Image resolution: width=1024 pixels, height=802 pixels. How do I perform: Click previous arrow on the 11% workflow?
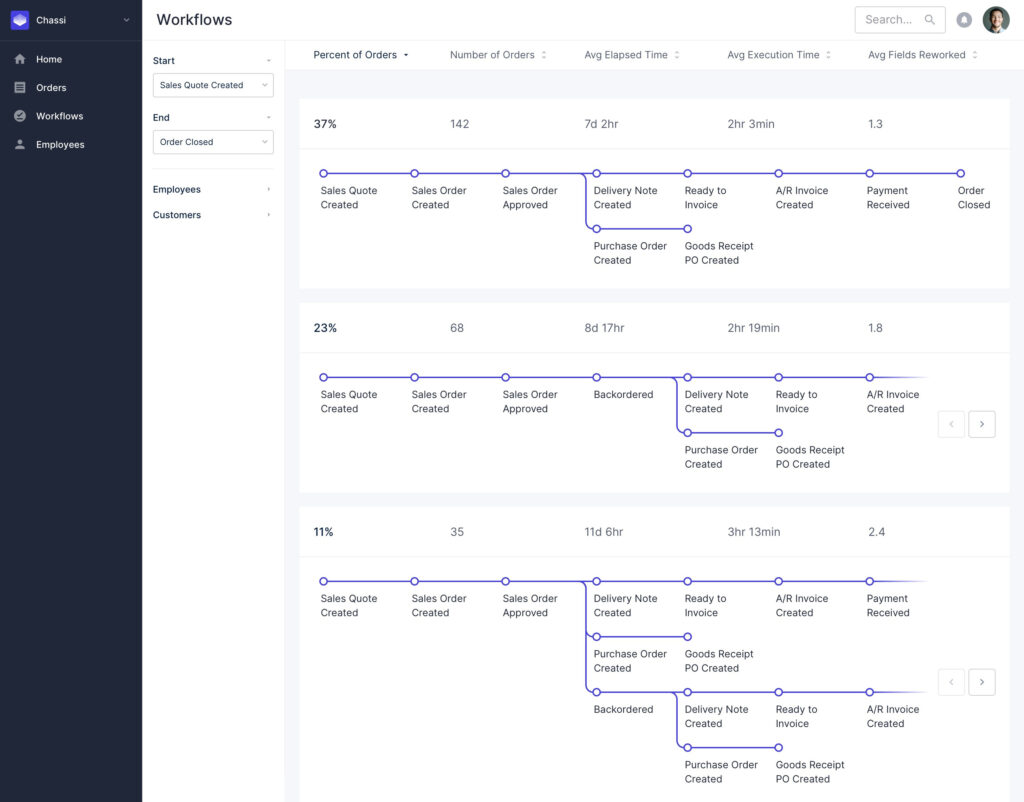click(x=952, y=682)
